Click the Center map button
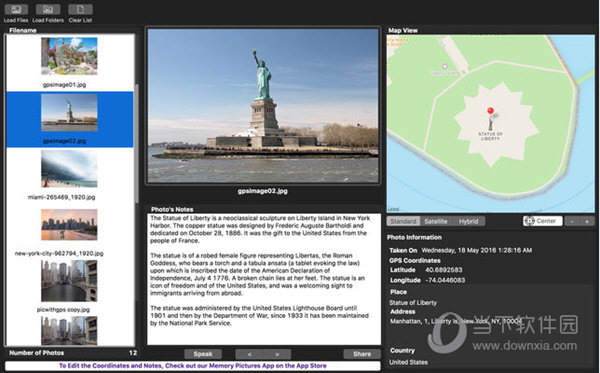The height and width of the screenshot is (373, 600). (x=543, y=221)
